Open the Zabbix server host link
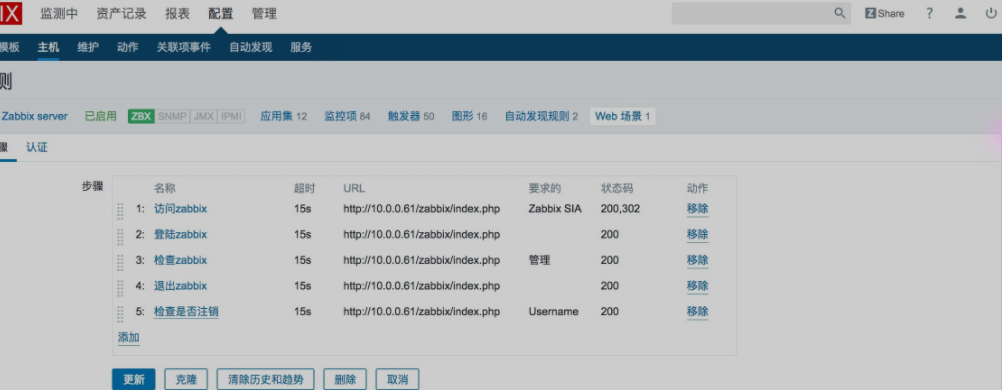This screenshot has height=390, width=1002. click(35, 116)
